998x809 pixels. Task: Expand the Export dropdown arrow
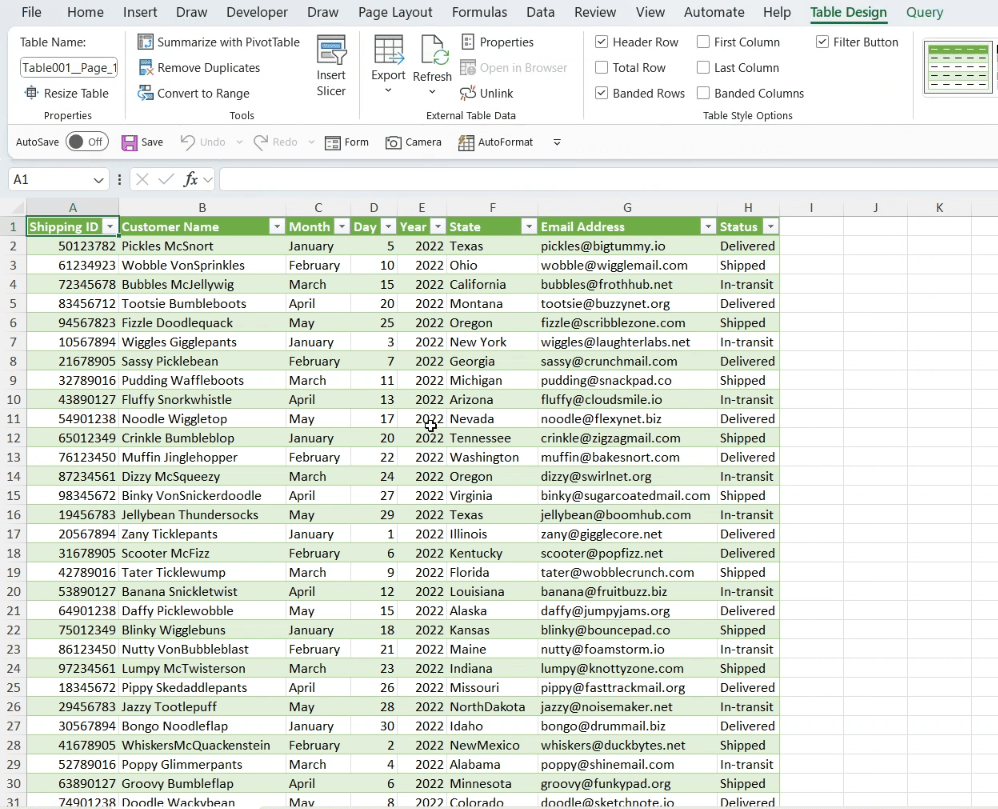(x=388, y=91)
